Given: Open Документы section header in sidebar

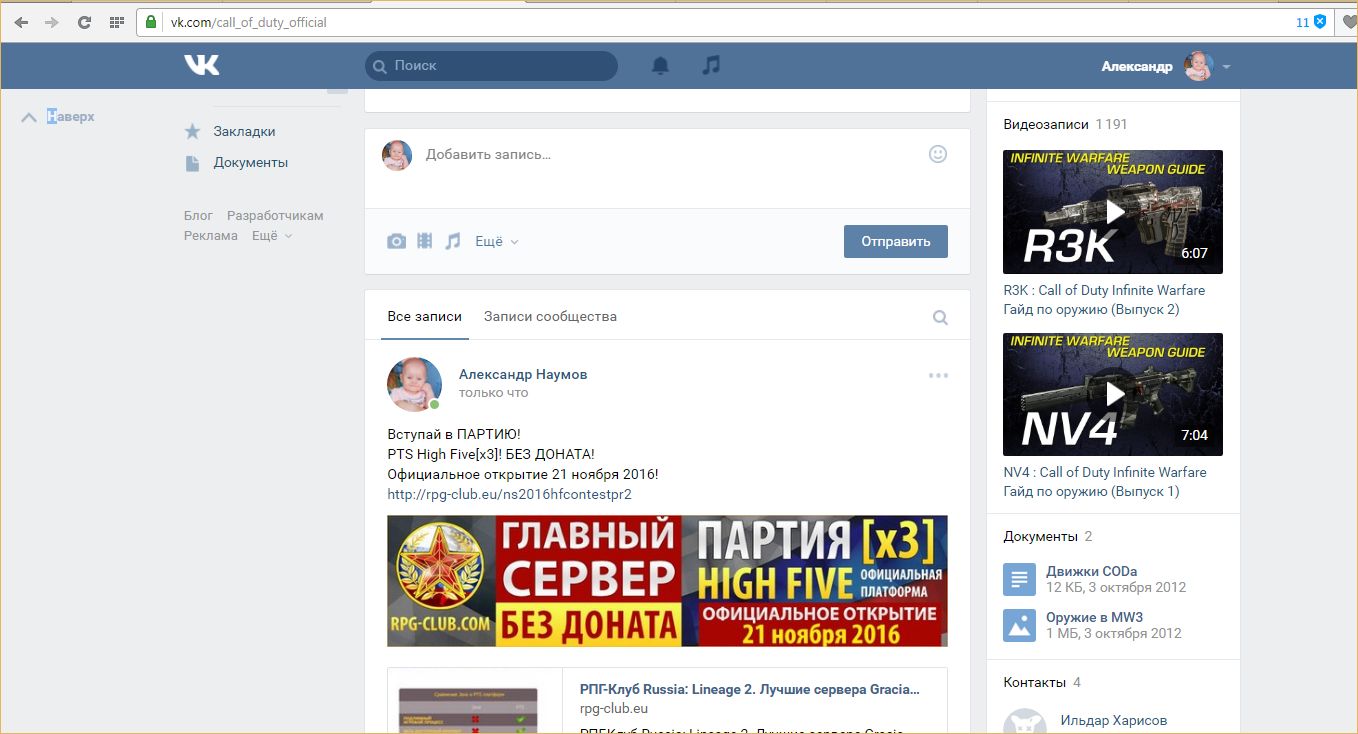Looking at the screenshot, I should click(1040, 536).
